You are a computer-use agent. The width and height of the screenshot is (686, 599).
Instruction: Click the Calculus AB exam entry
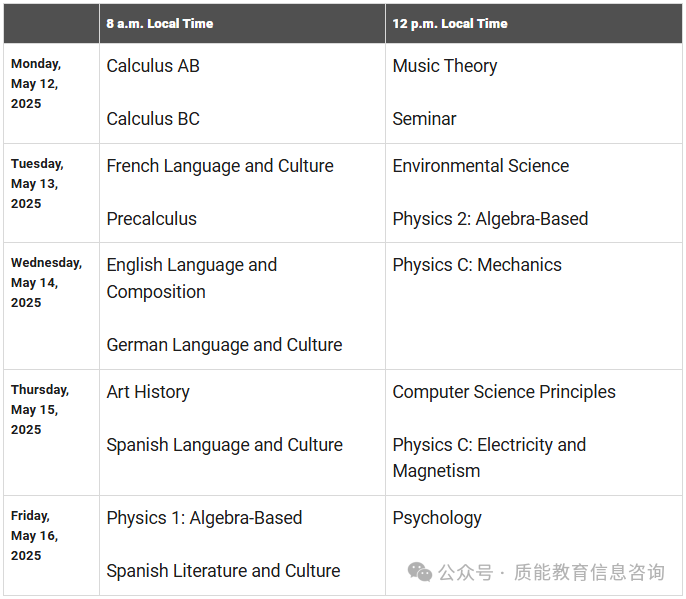(153, 66)
